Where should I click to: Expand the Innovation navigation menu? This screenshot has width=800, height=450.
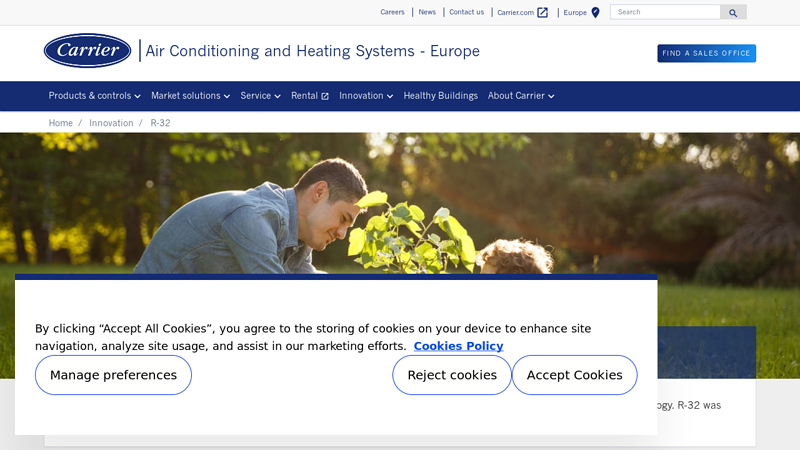coord(365,96)
